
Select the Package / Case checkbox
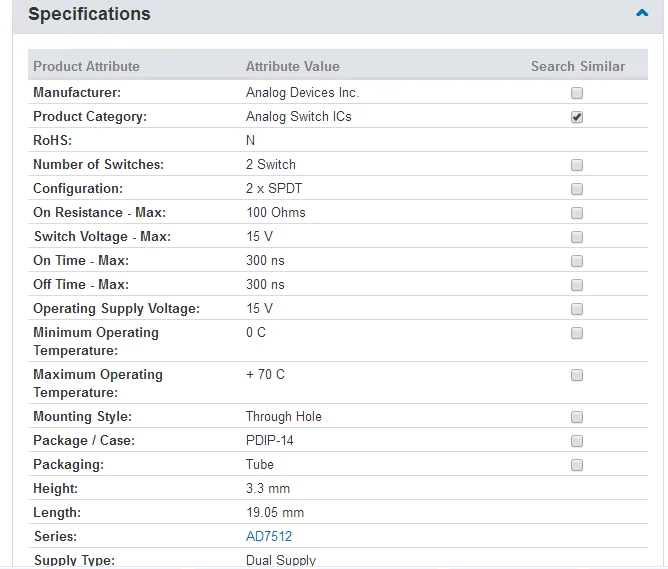(x=577, y=441)
